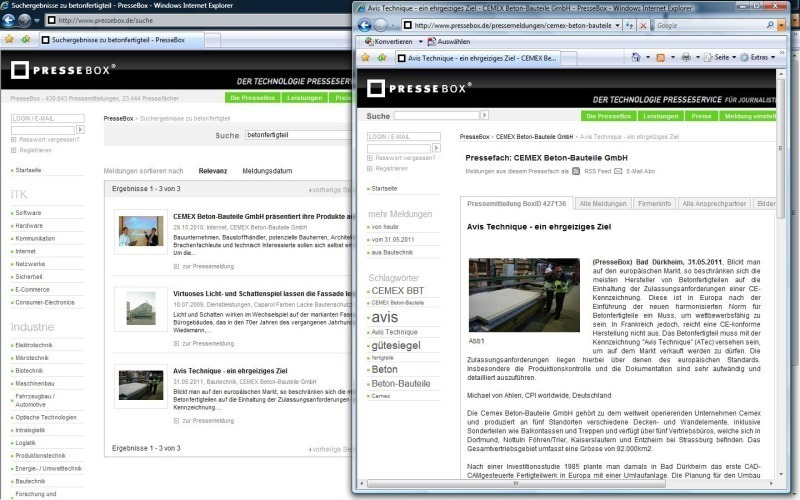Go back in the front Avis Technique window
This screenshot has height=500, width=800.
(x=365, y=25)
